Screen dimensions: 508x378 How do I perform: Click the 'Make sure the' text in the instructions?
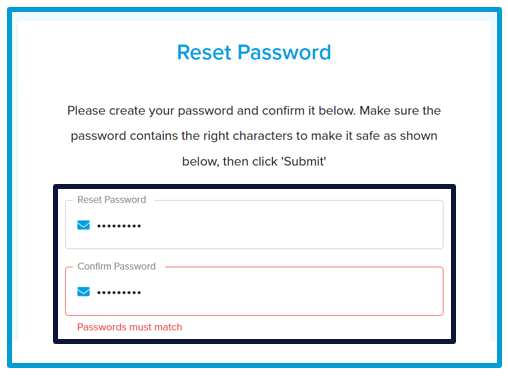(400, 111)
